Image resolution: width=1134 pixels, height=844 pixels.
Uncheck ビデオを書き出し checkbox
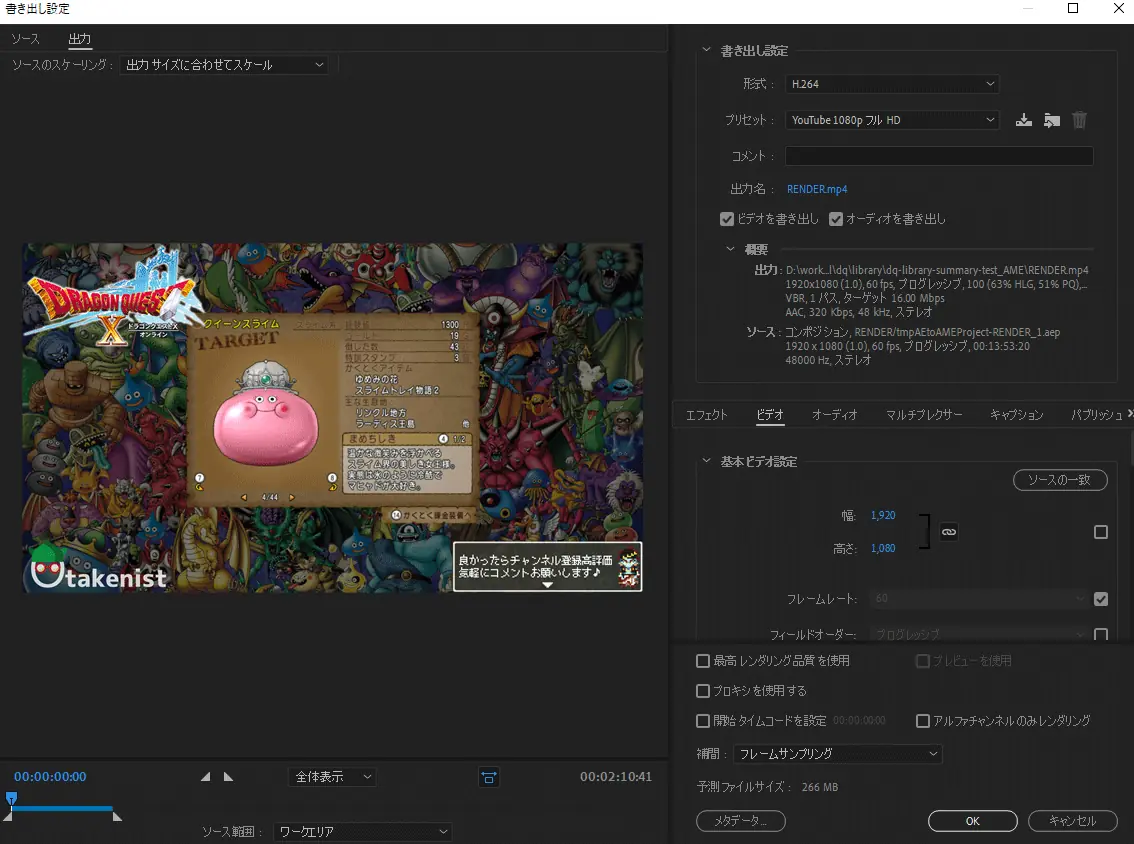[727, 219]
